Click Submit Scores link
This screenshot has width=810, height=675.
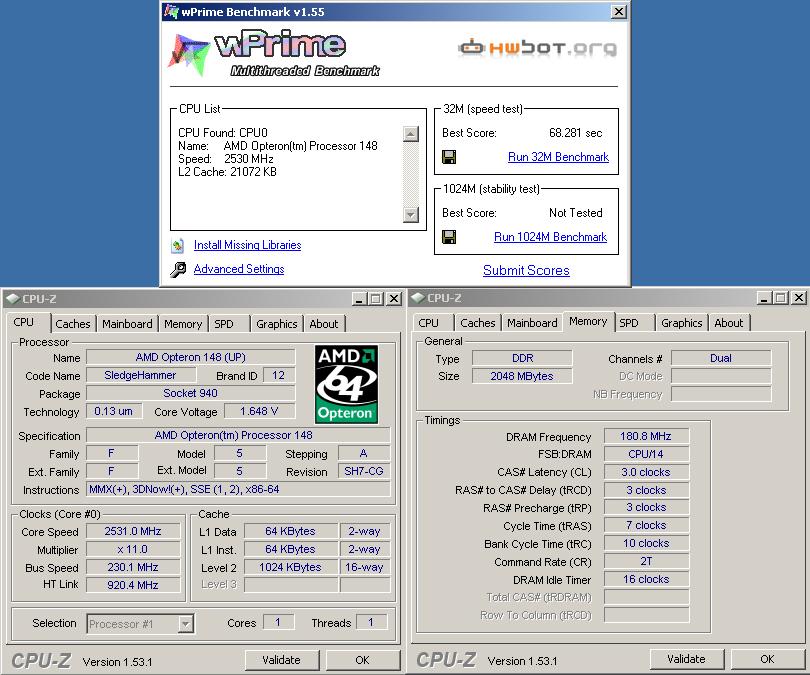[526, 271]
